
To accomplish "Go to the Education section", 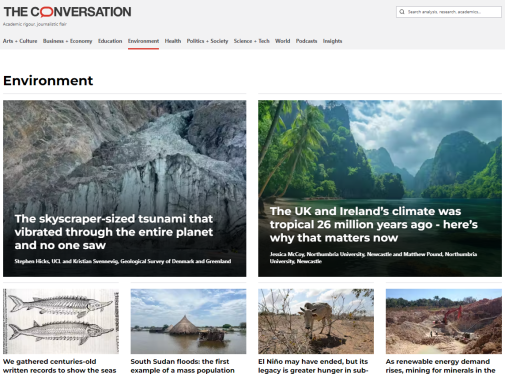I will tap(110, 41).
